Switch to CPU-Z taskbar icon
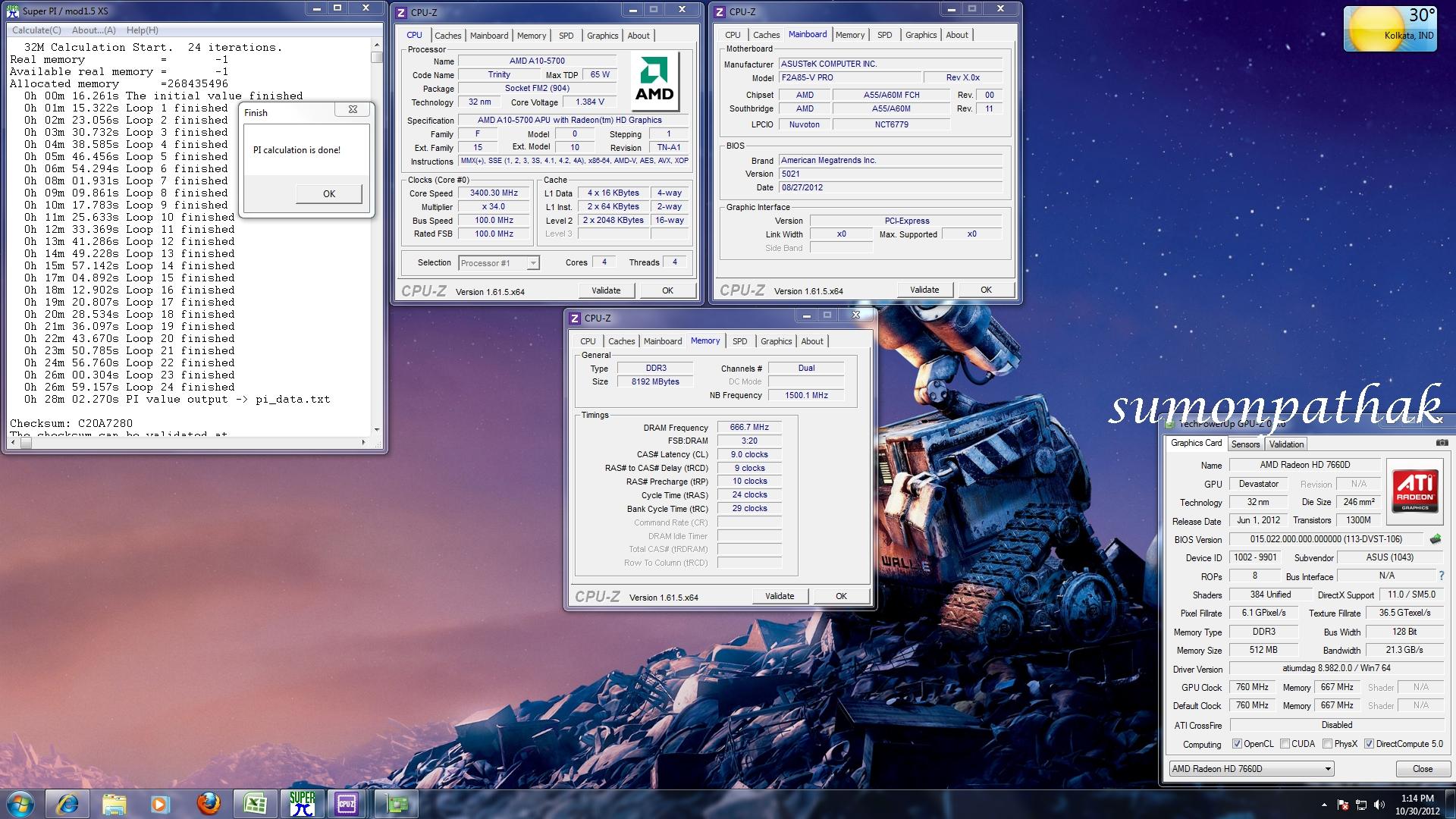This screenshot has width=1456, height=819. [x=347, y=804]
